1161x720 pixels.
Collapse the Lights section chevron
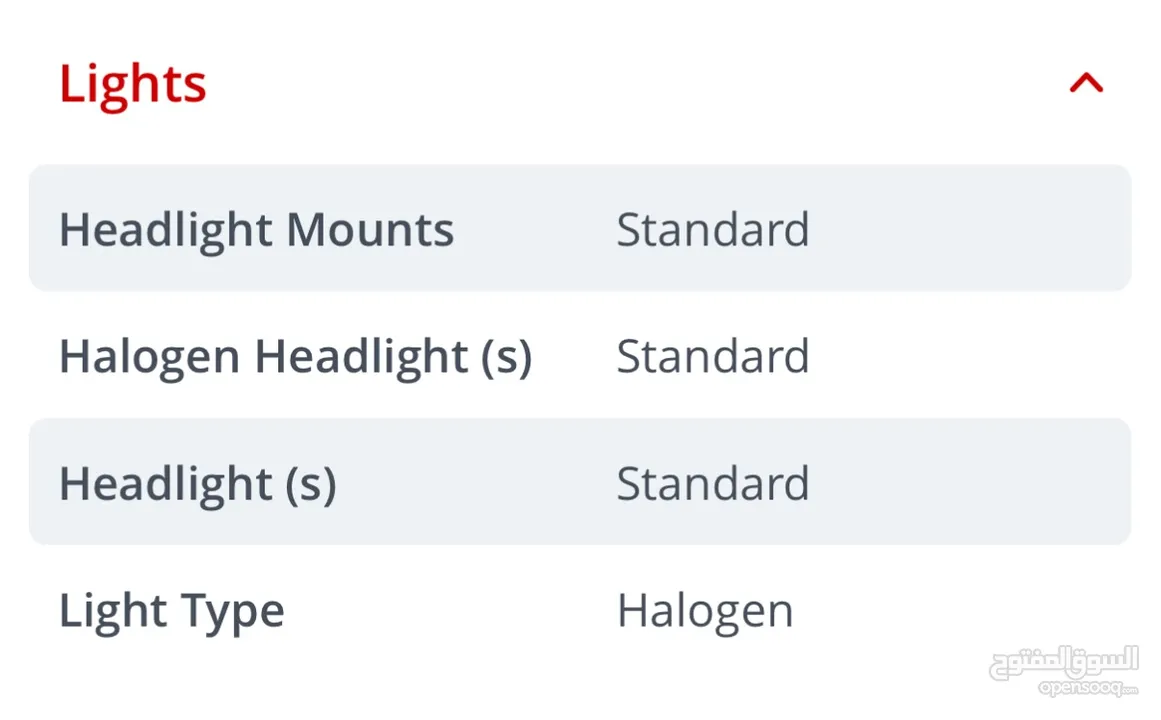pos(1086,83)
